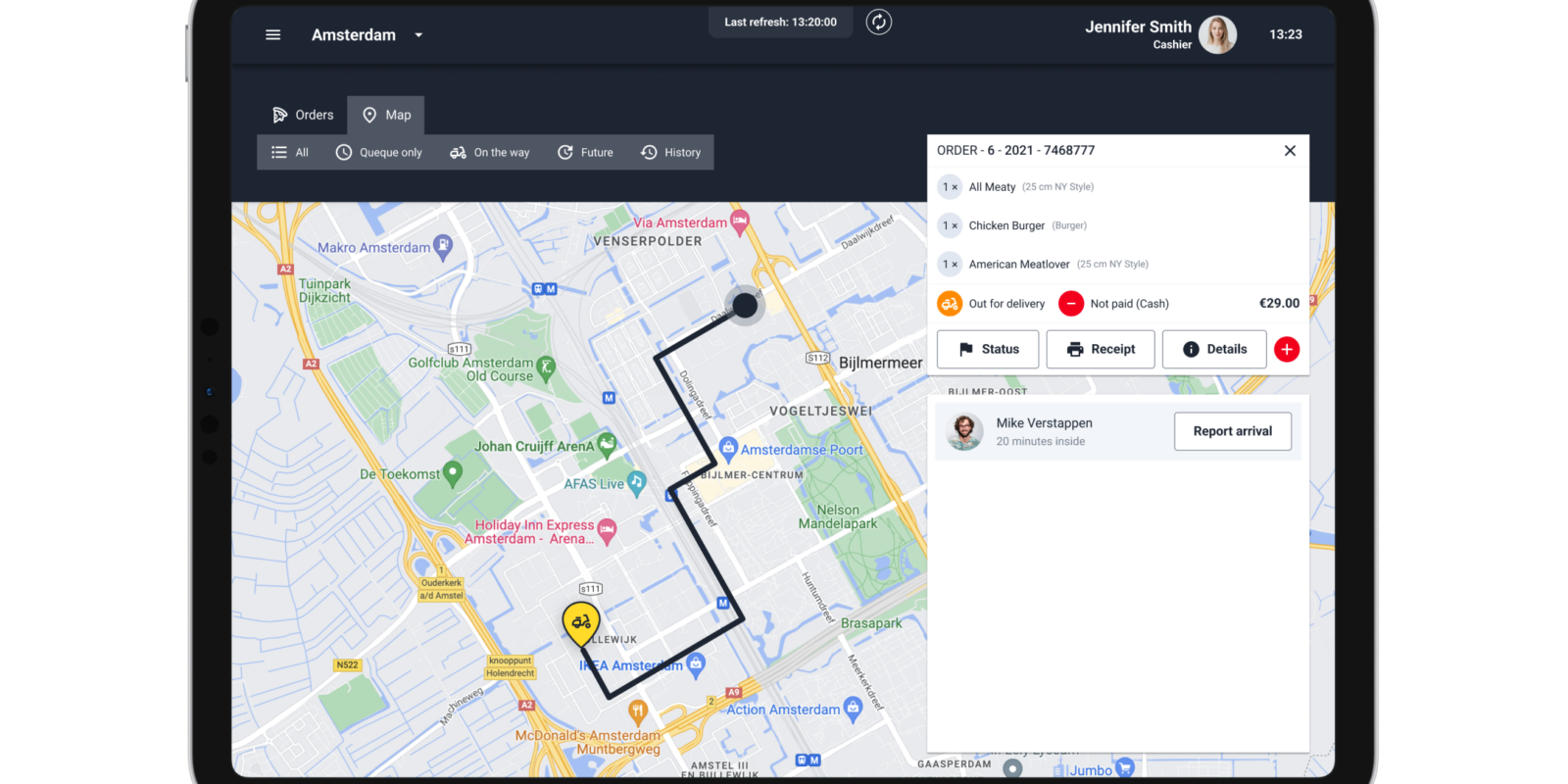Screen dimensions: 1568x784
Task: Click the dark destination marker on map
Action: pos(745,306)
